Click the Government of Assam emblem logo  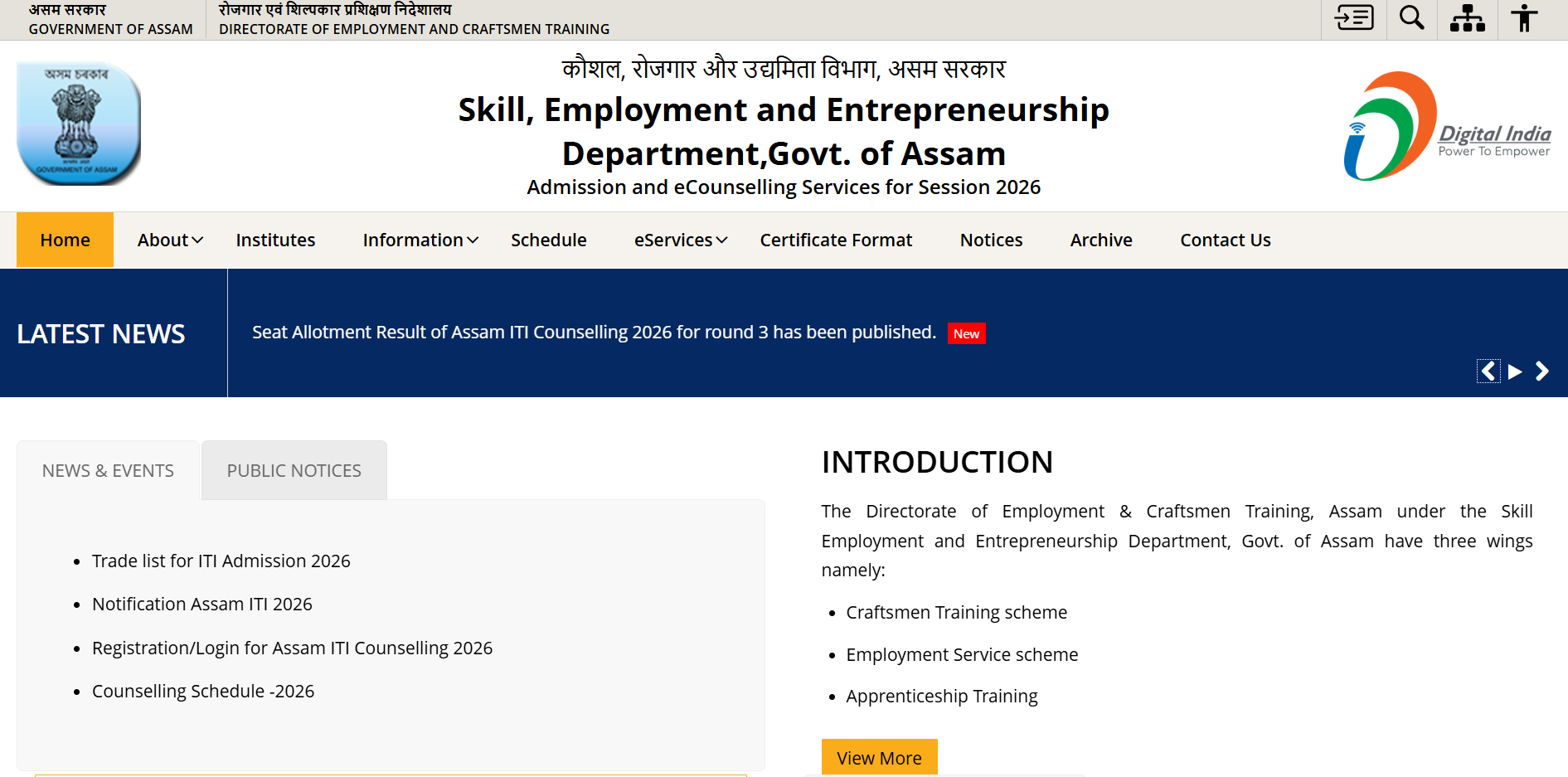coord(79,124)
